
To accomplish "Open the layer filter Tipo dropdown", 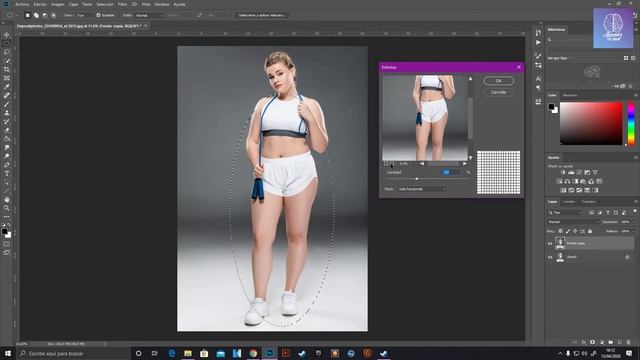I will pos(565,212).
